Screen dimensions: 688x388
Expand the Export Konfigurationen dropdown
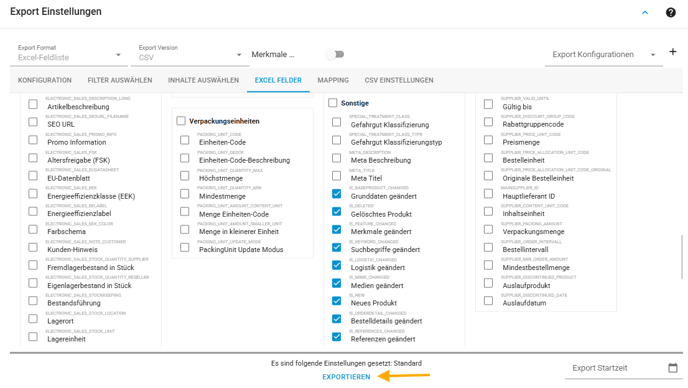(604, 54)
